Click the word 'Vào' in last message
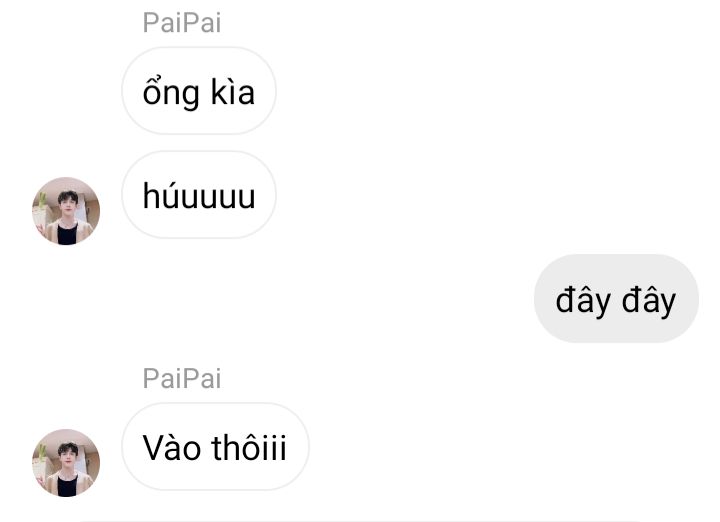Screen dimensions: 720x522 172,448
